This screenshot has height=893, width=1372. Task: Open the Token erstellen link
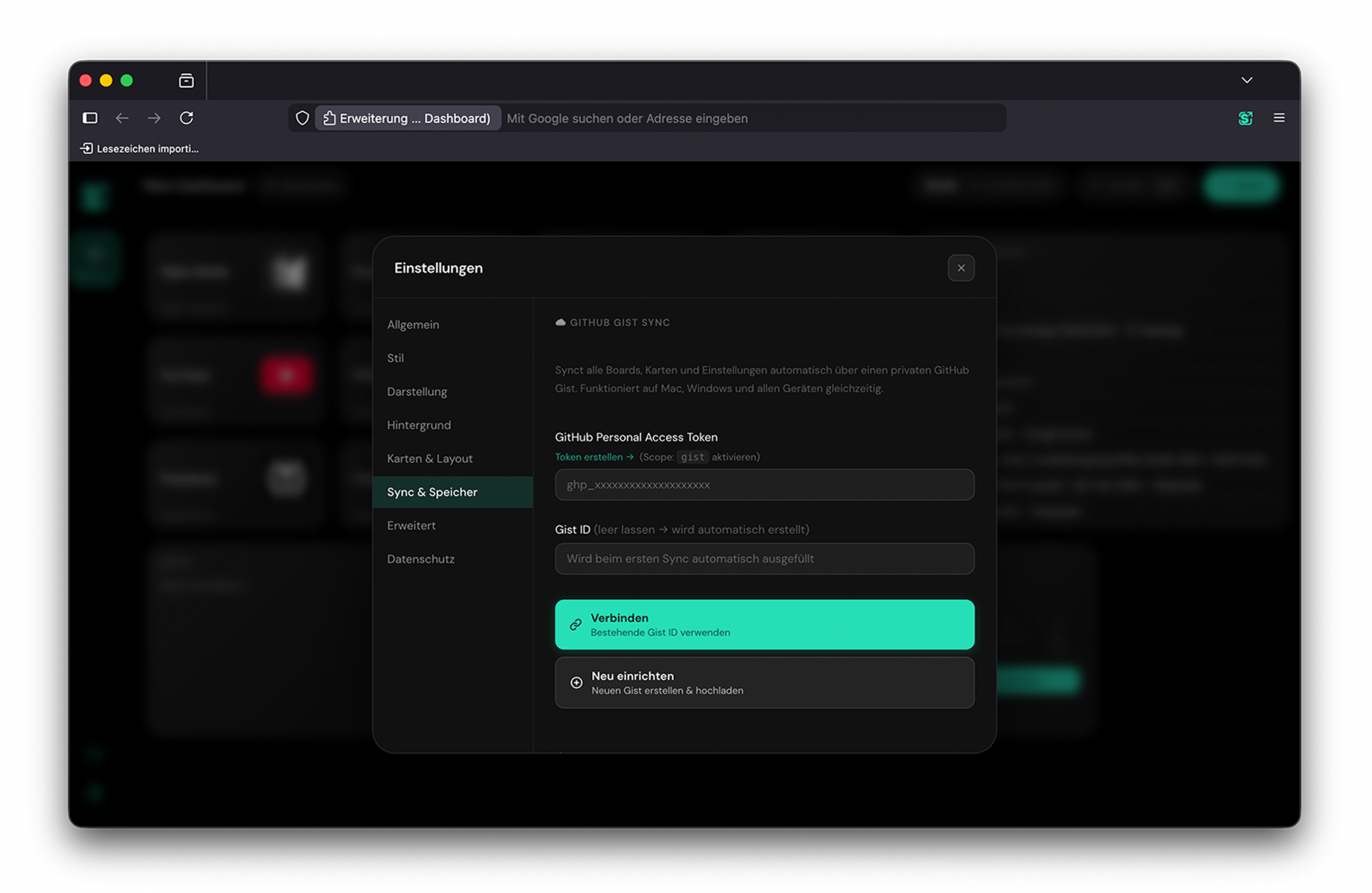point(589,457)
